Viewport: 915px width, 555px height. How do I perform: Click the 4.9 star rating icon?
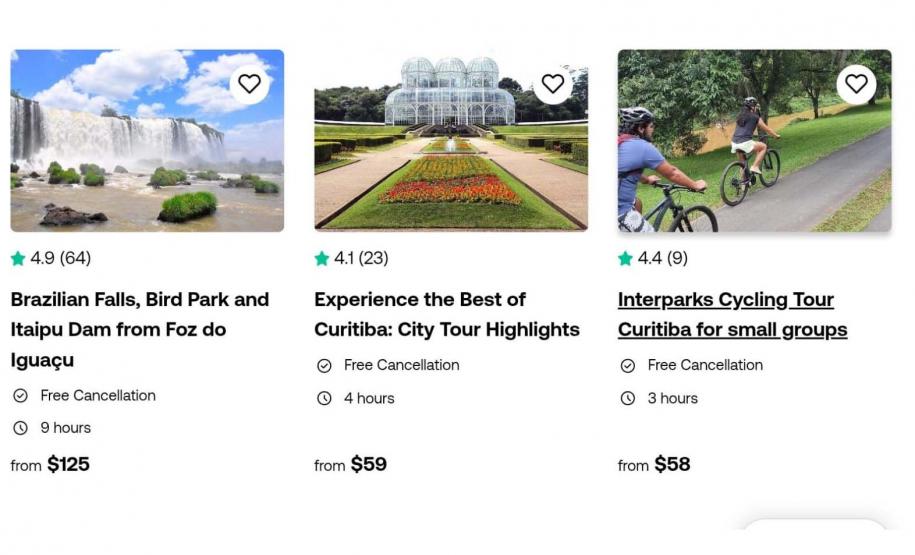[18, 259]
